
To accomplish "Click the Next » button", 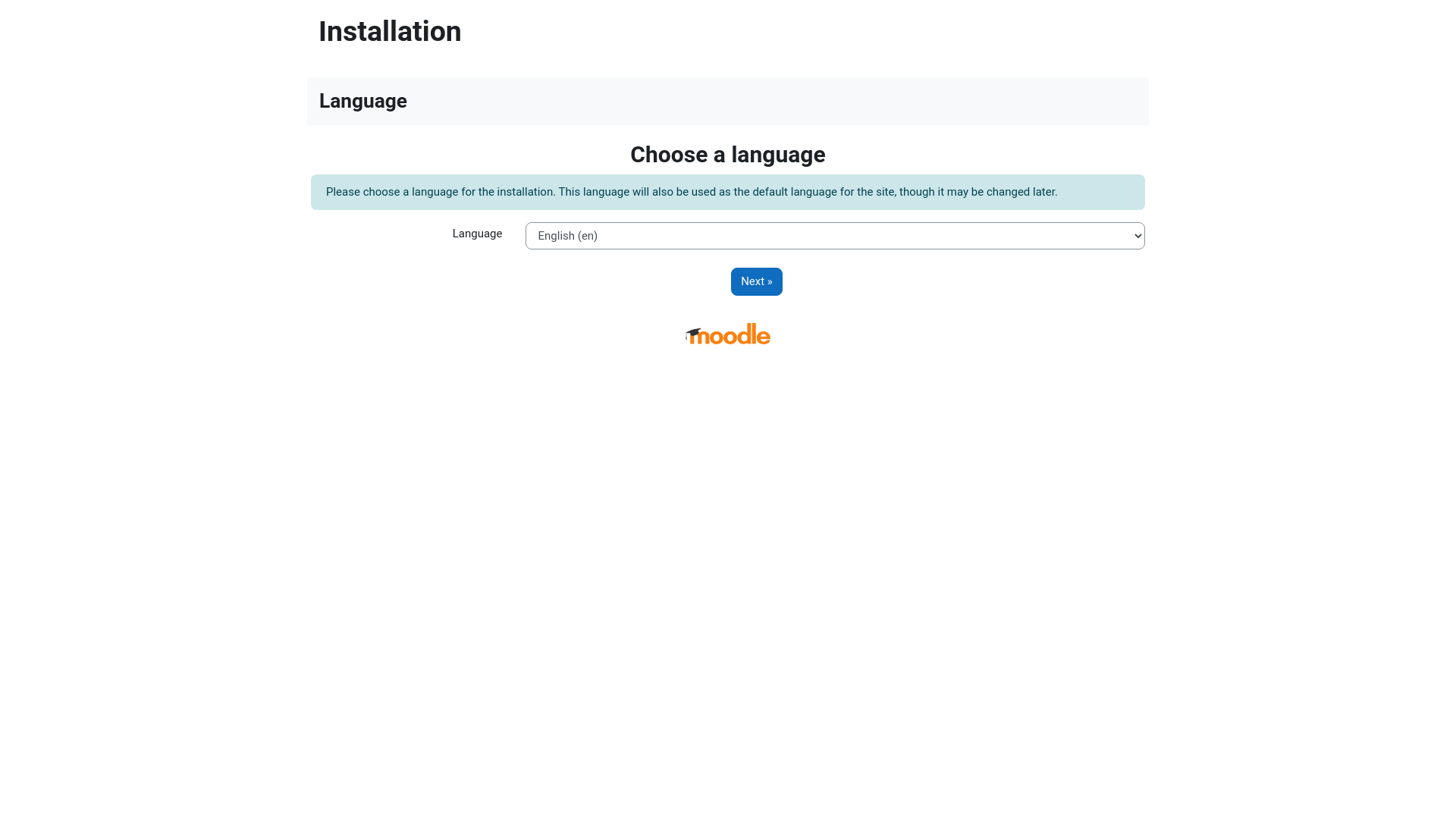I will (x=757, y=281).
